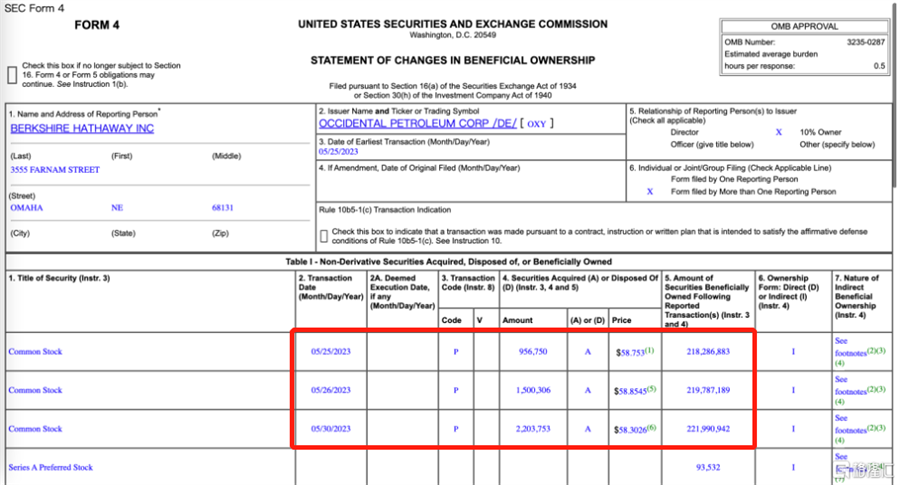Select the amount 1,500,306
This screenshot has height=485, width=900.
pos(533,390)
